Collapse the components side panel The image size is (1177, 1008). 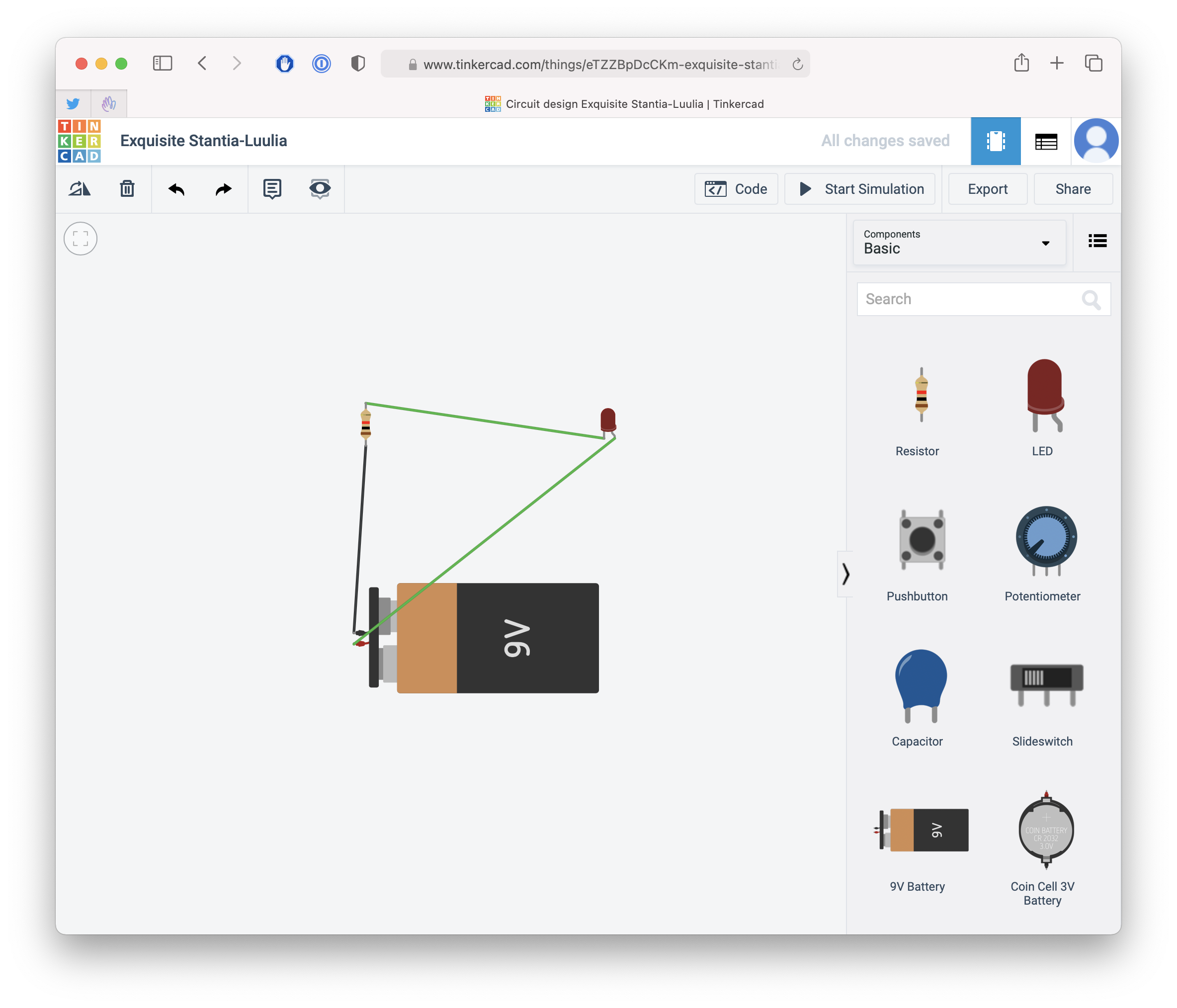[x=845, y=574]
